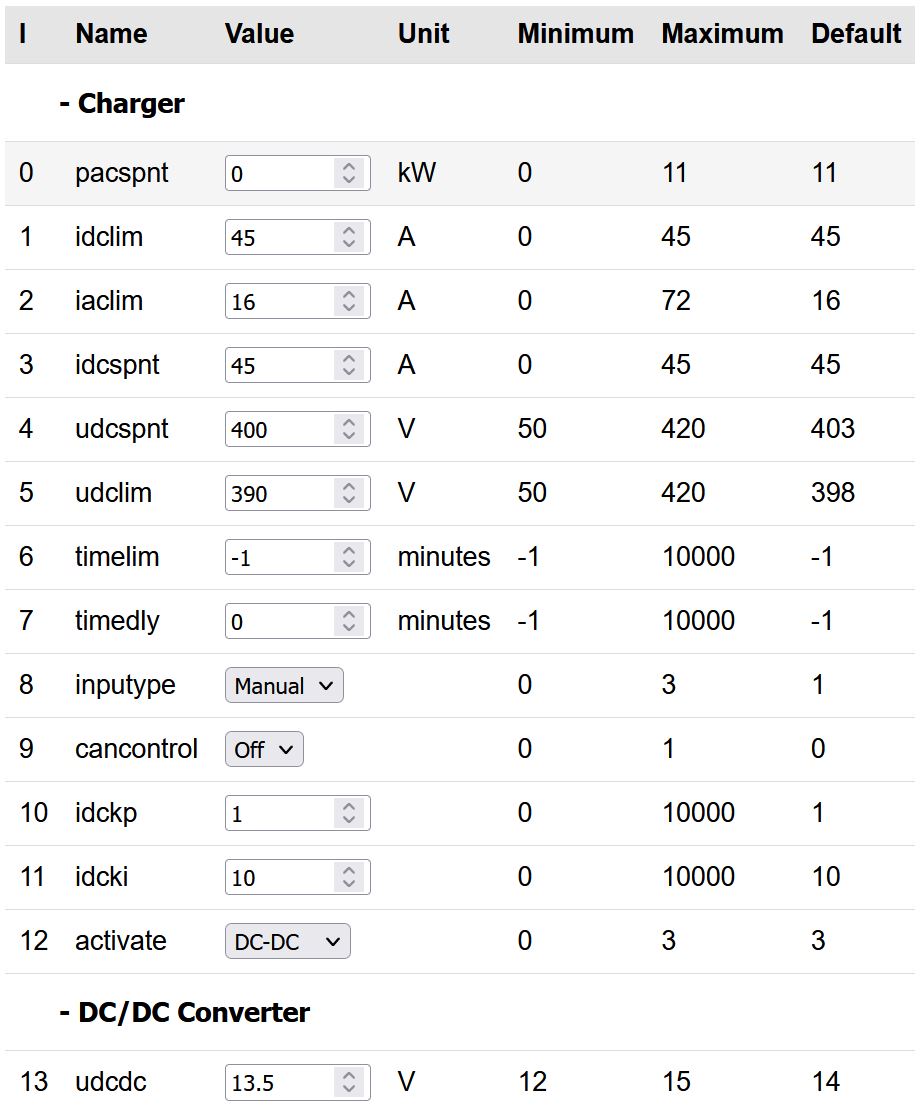
Task: Click the Default column header
Action: [x=856, y=33]
